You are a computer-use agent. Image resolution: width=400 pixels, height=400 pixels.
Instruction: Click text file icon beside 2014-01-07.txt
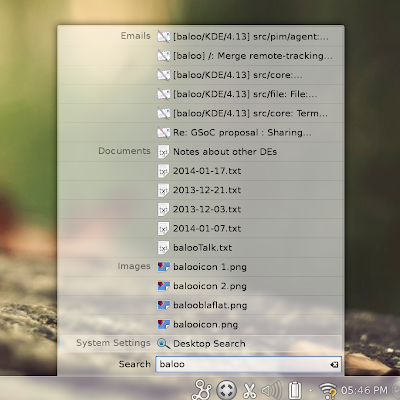(163, 229)
